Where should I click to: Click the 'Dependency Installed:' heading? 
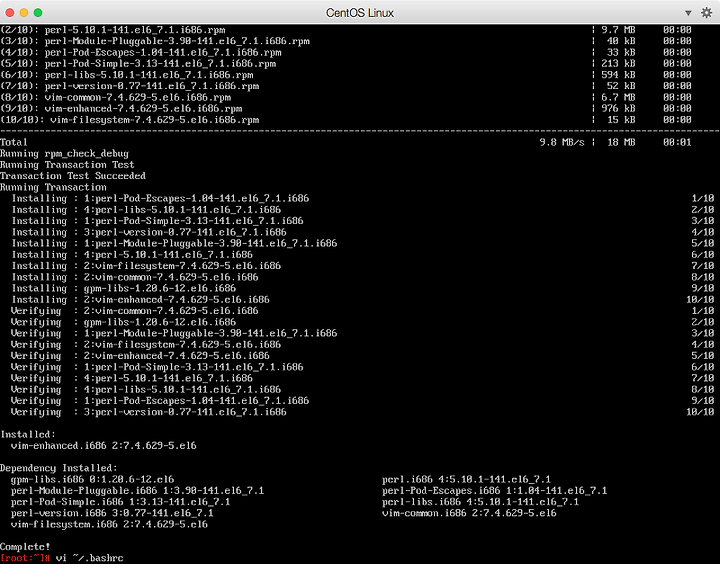59,468
